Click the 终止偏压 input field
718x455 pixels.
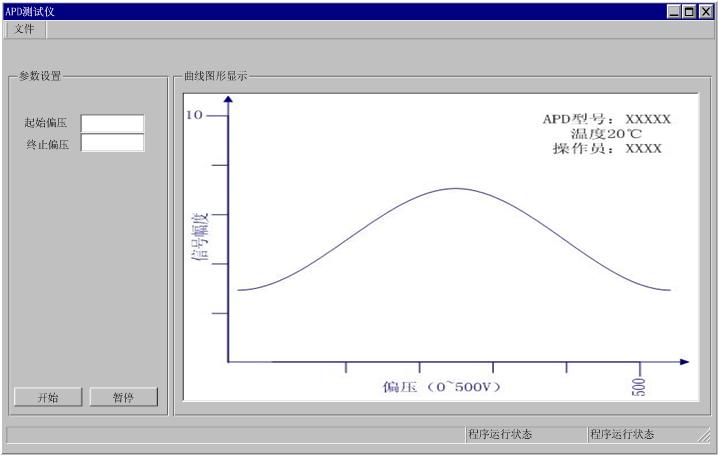[x=113, y=143]
